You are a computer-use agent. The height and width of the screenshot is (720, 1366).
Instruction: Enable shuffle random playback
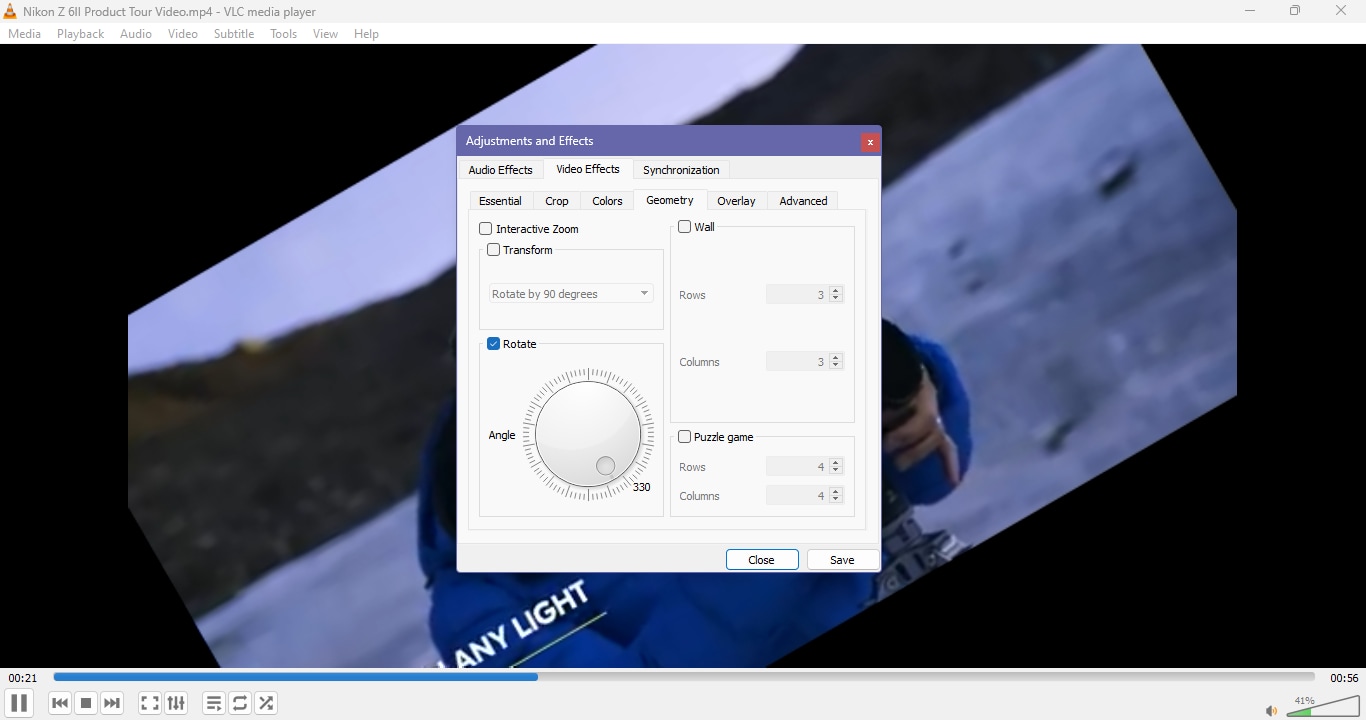267,704
